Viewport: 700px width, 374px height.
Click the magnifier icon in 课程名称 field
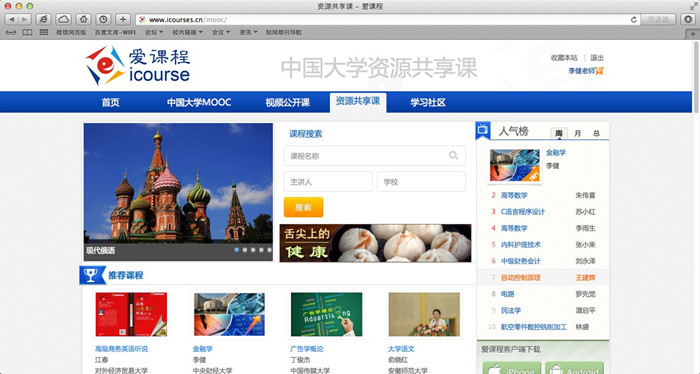coord(454,155)
